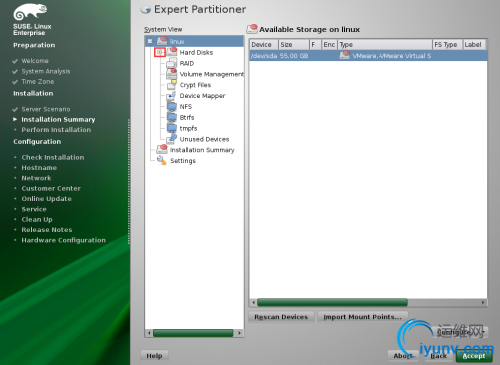The height and width of the screenshot is (365, 500).
Task: Click the Crypt Files tree icon
Action: (x=172, y=85)
